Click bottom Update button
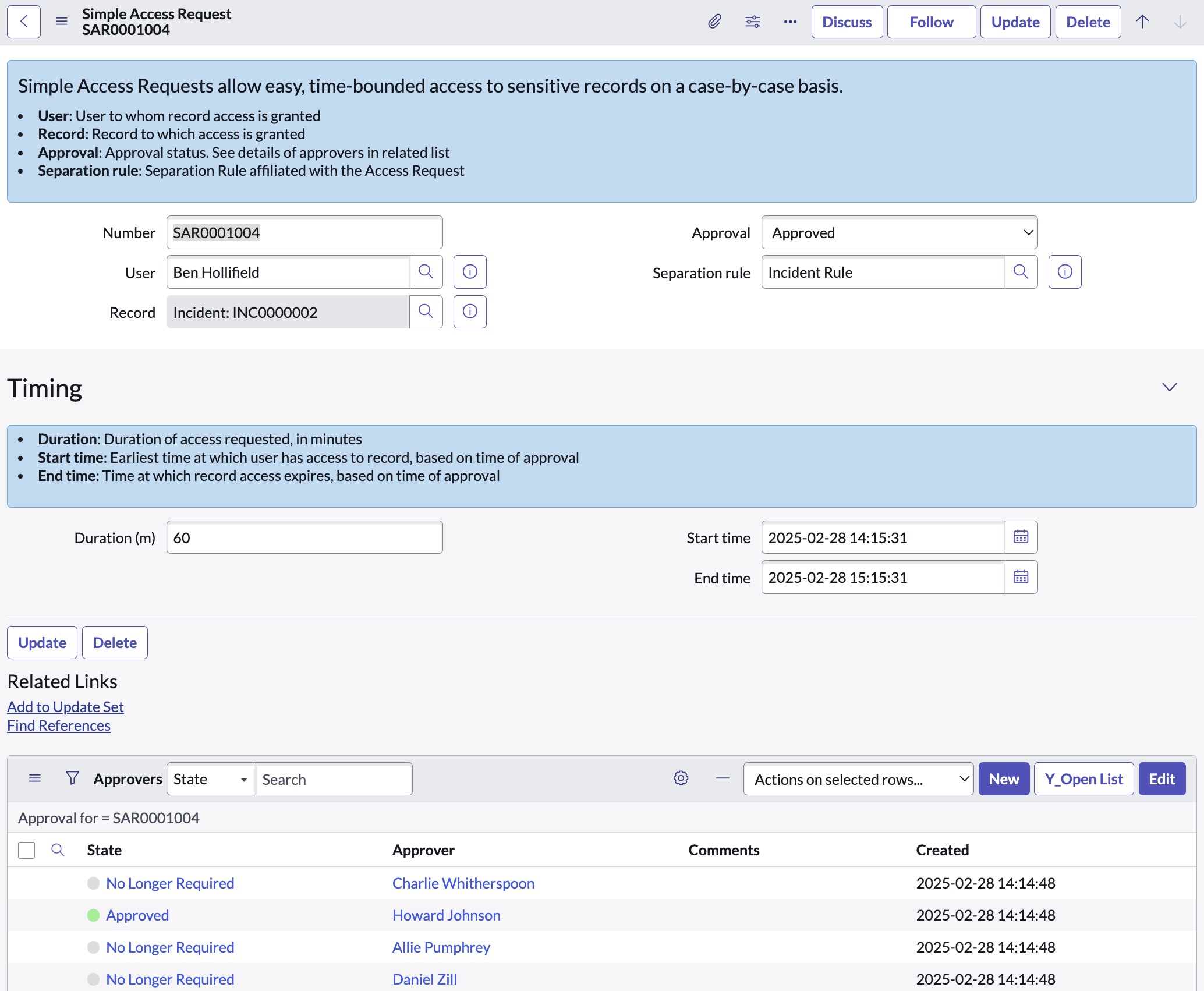This screenshot has height=991, width=1204. point(42,642)
